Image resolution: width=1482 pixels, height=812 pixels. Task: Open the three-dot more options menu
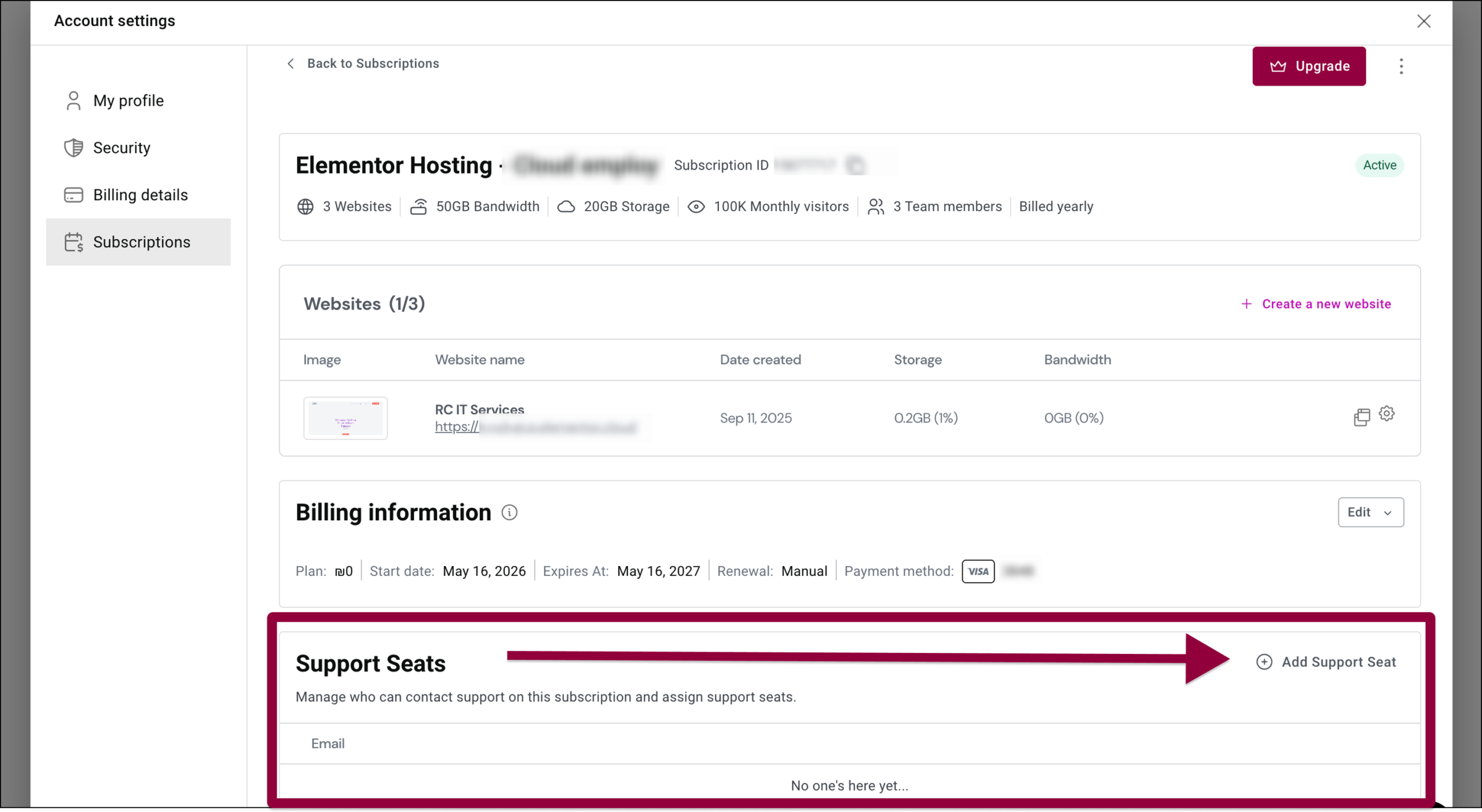click(x=1401, y=66)
